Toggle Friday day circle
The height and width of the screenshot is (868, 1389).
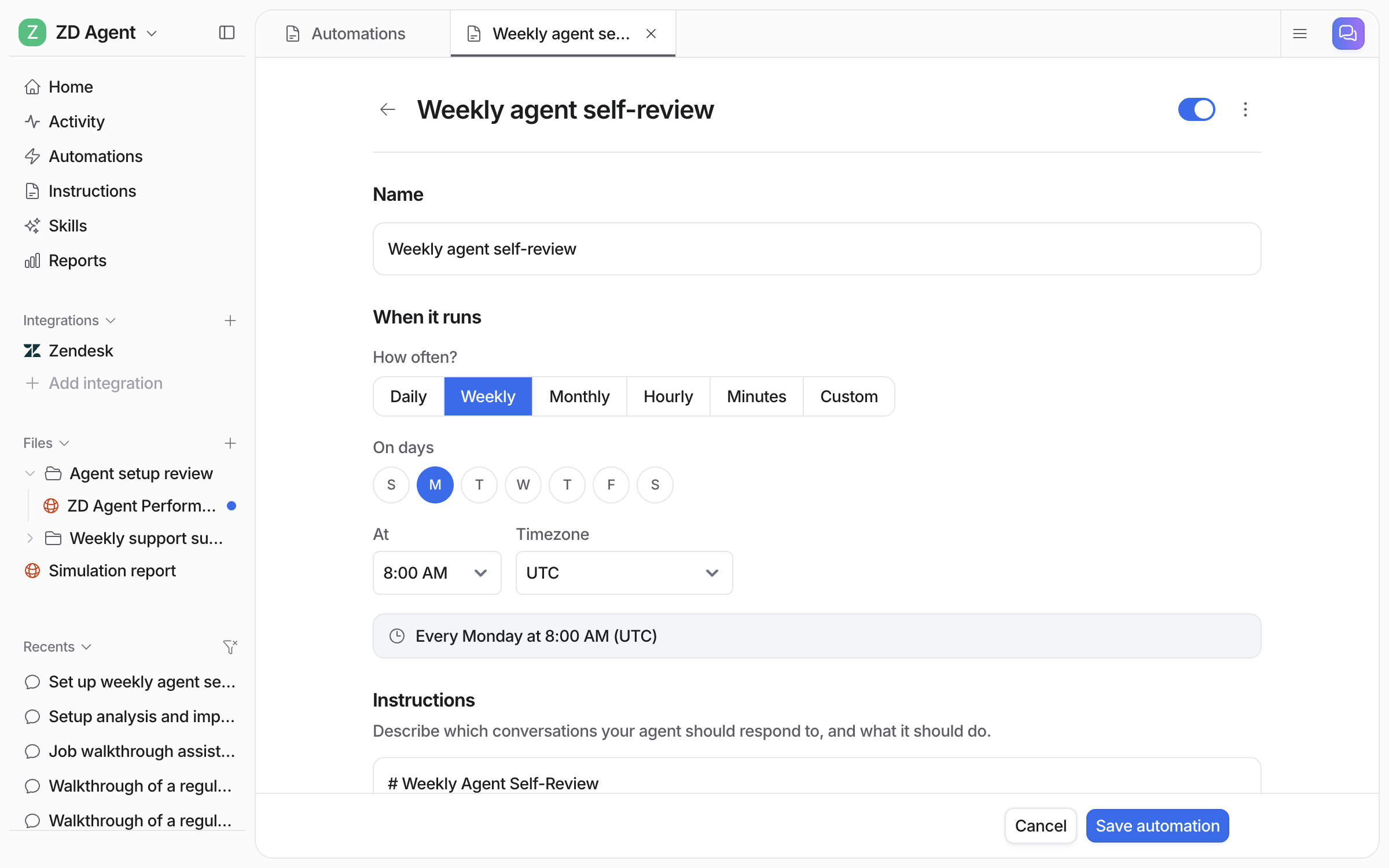coord(611,485)
